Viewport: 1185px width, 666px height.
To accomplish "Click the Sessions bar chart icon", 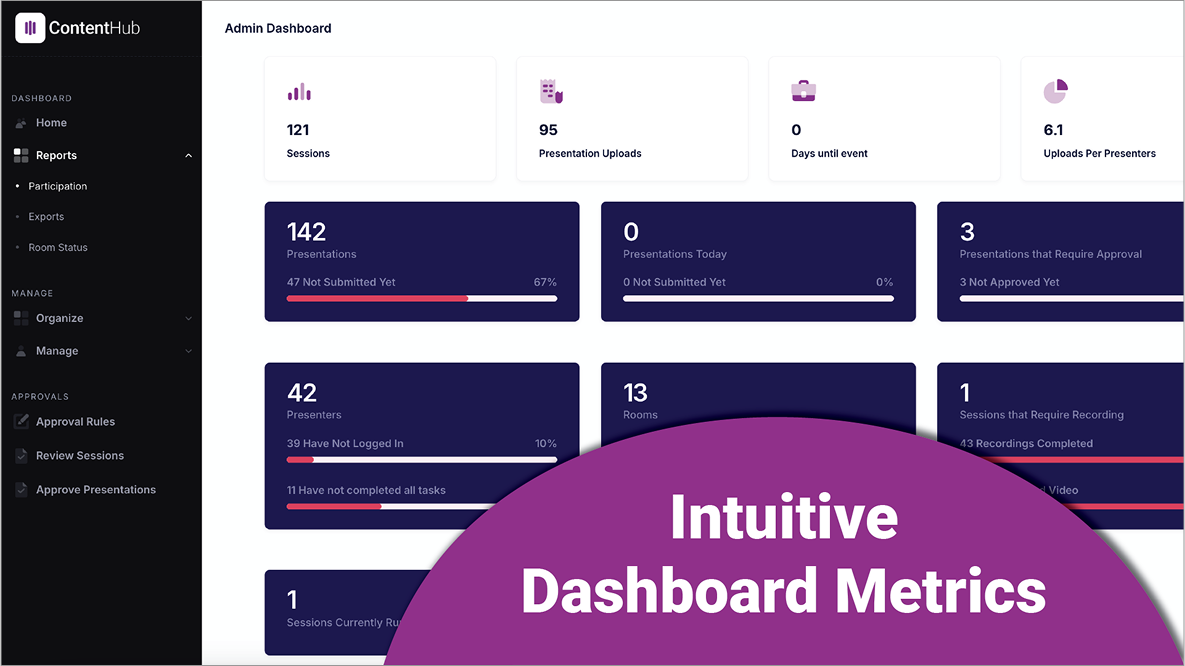I will pyautogui.click(x=299, y=92).
